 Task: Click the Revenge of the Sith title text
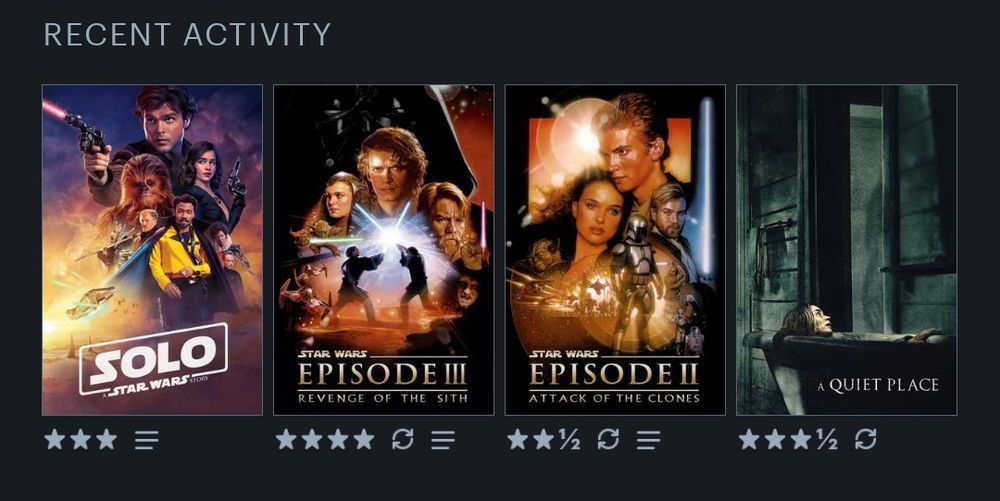(x=383, y=398)
